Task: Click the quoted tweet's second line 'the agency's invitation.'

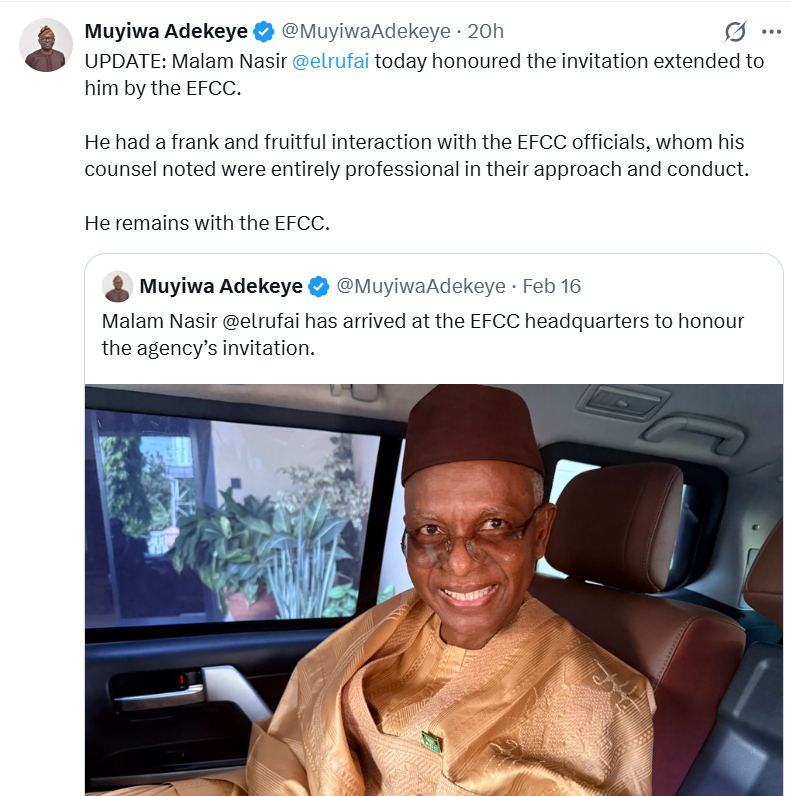Action: click(208, 348)
